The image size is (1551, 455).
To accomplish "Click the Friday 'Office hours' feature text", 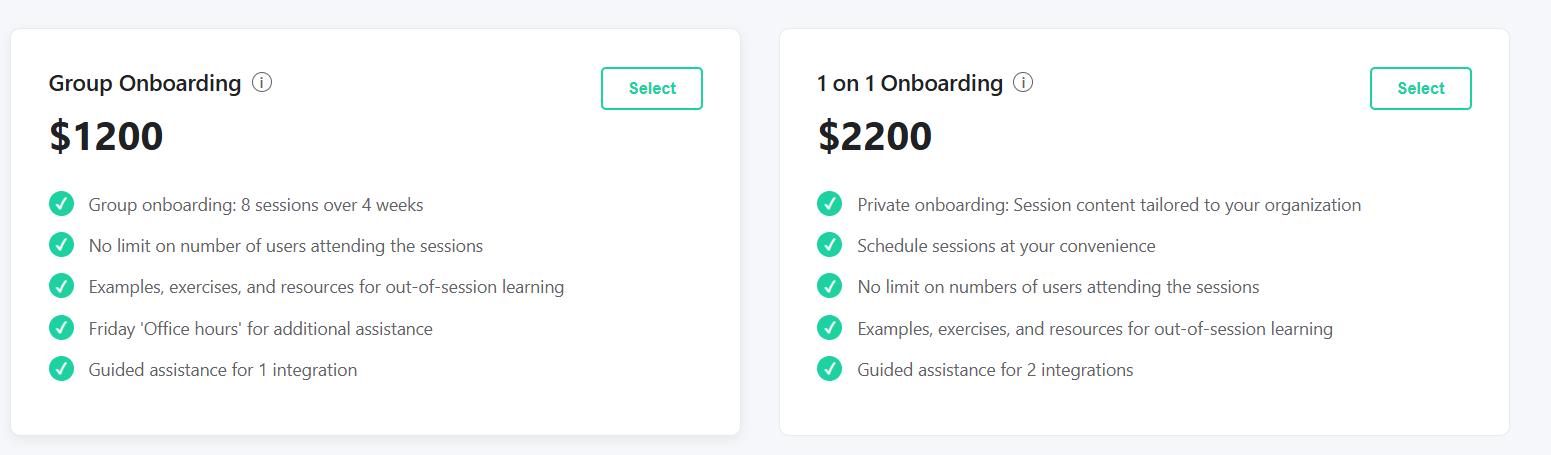I will (260, 328).
